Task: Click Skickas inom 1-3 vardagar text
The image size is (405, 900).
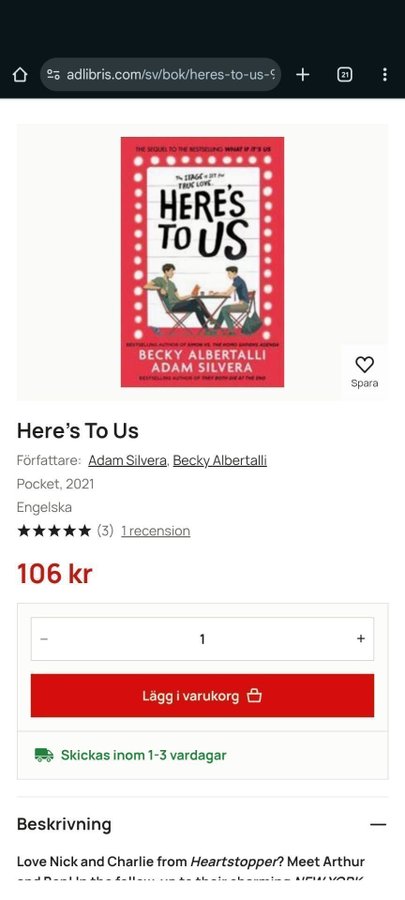Action: click(143, 755)
